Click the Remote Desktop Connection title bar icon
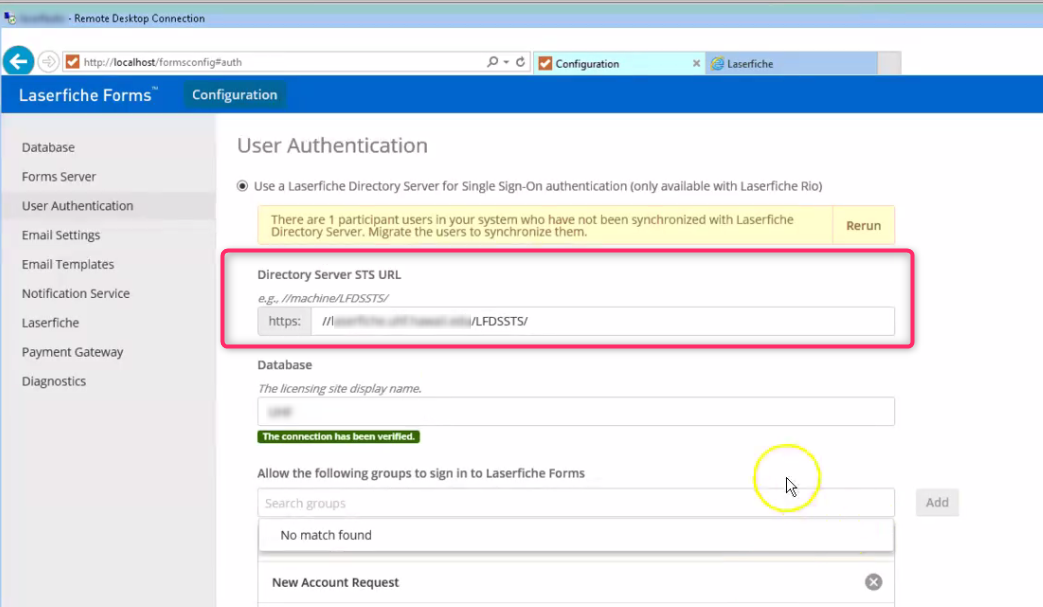This screenshot has height=607, width=1043. click(9, 18)
